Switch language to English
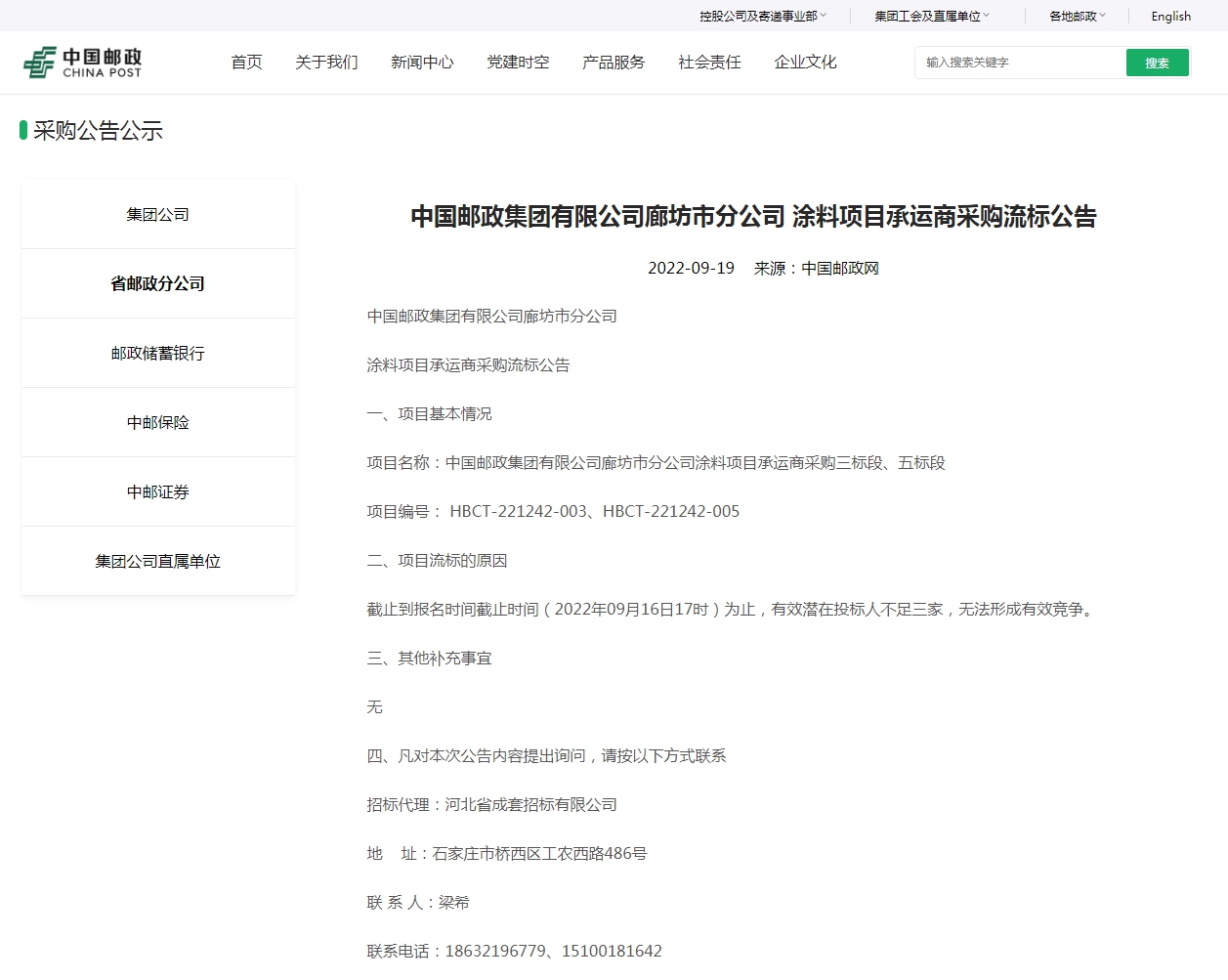This screenshot has height=980, width=1228. 1170,16
